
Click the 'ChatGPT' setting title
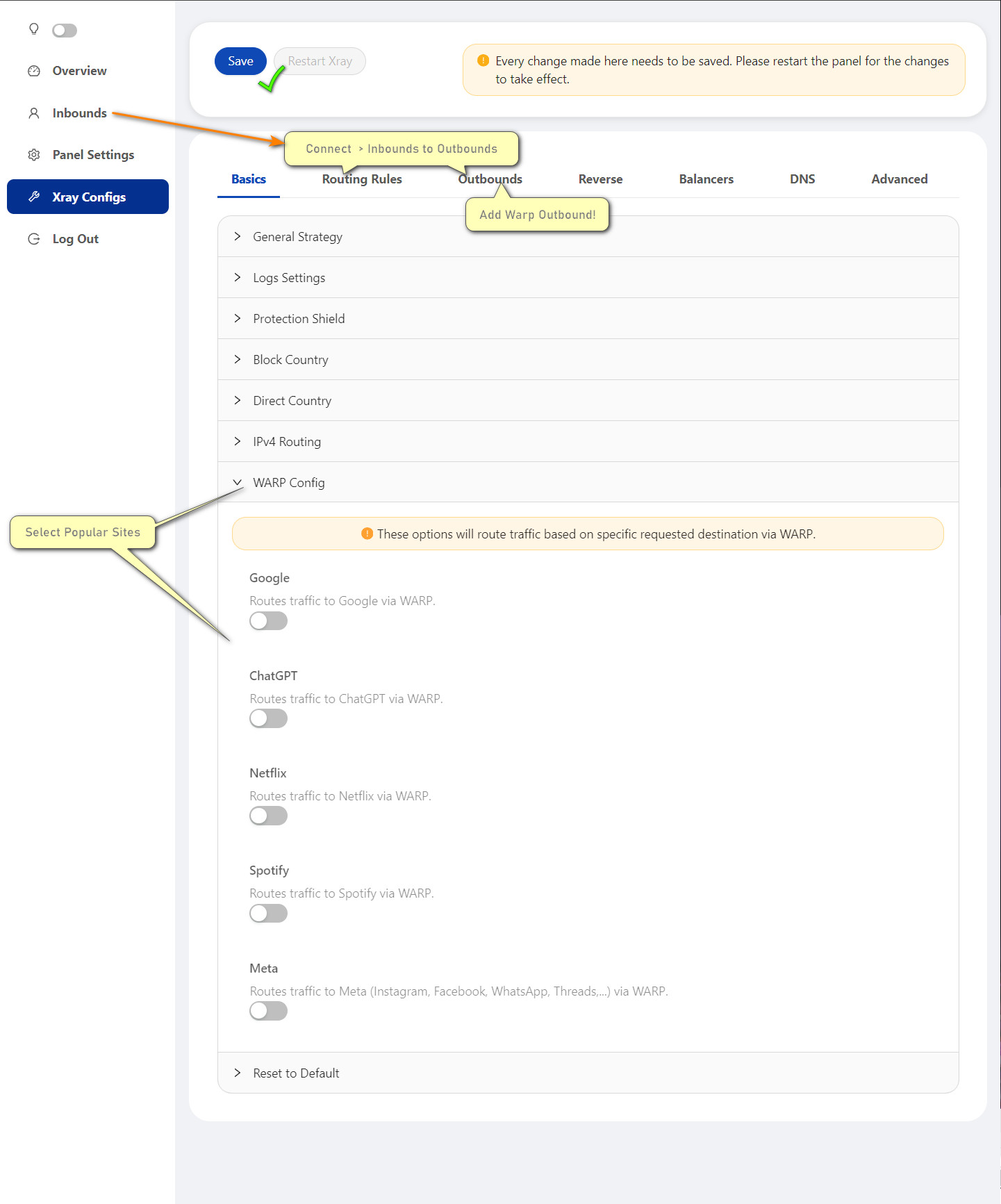coord(274,676)
